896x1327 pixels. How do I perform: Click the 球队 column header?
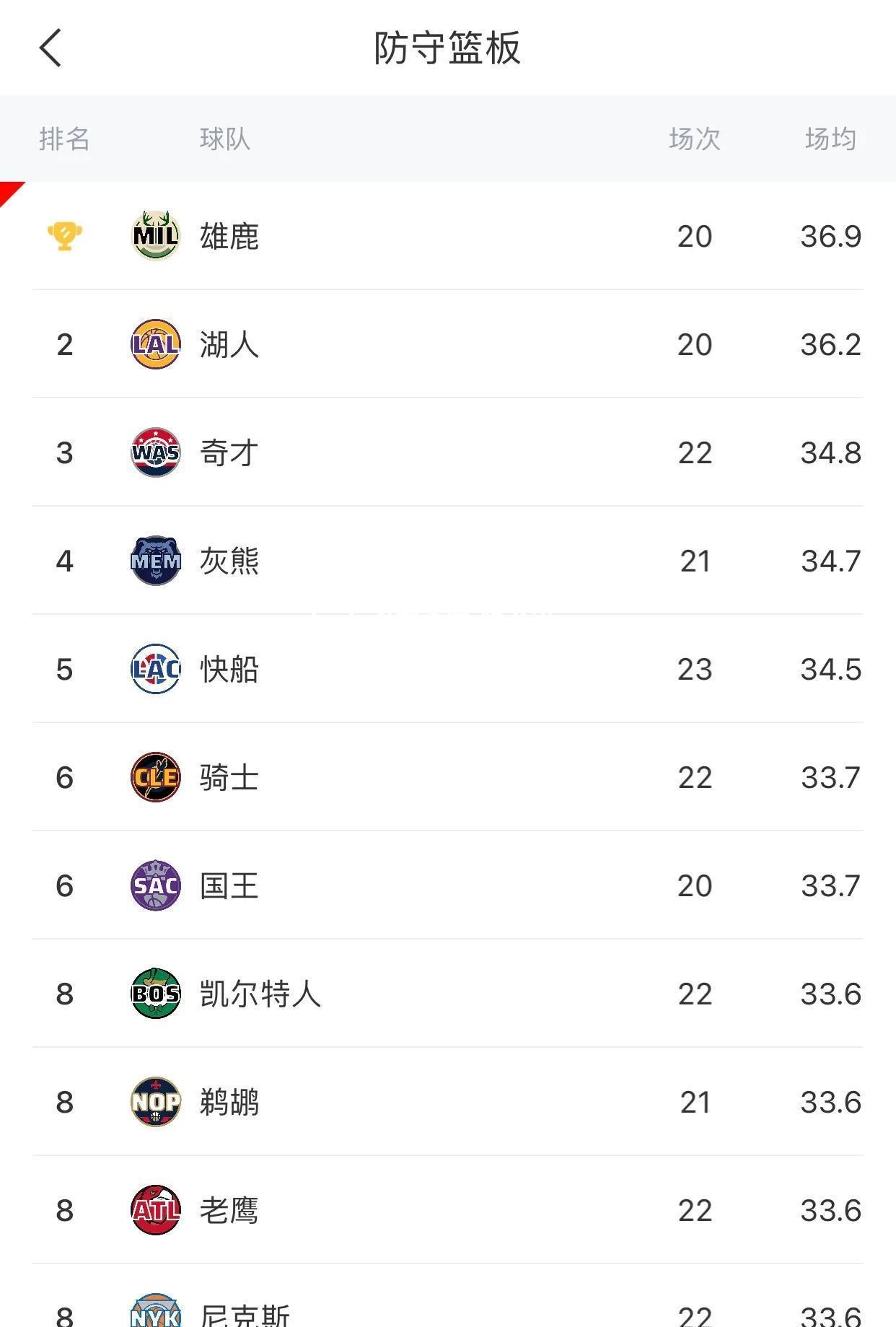pos(225,139)
